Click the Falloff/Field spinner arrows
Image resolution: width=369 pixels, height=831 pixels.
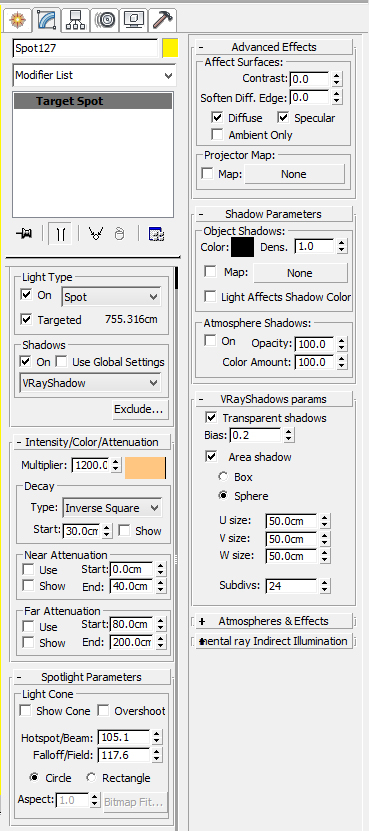[x=156, y=755]
